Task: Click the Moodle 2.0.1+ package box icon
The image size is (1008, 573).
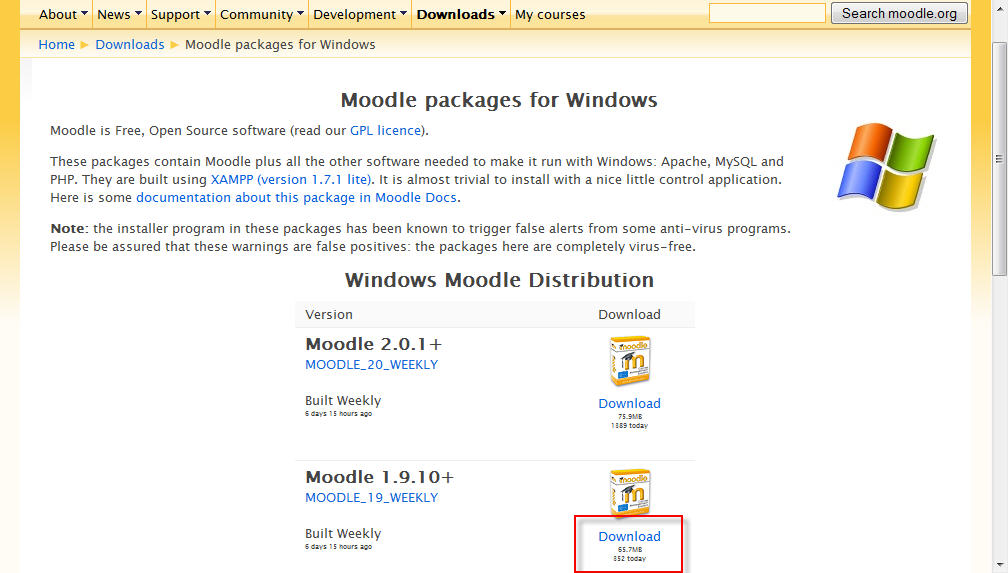Action: [630, 361]
